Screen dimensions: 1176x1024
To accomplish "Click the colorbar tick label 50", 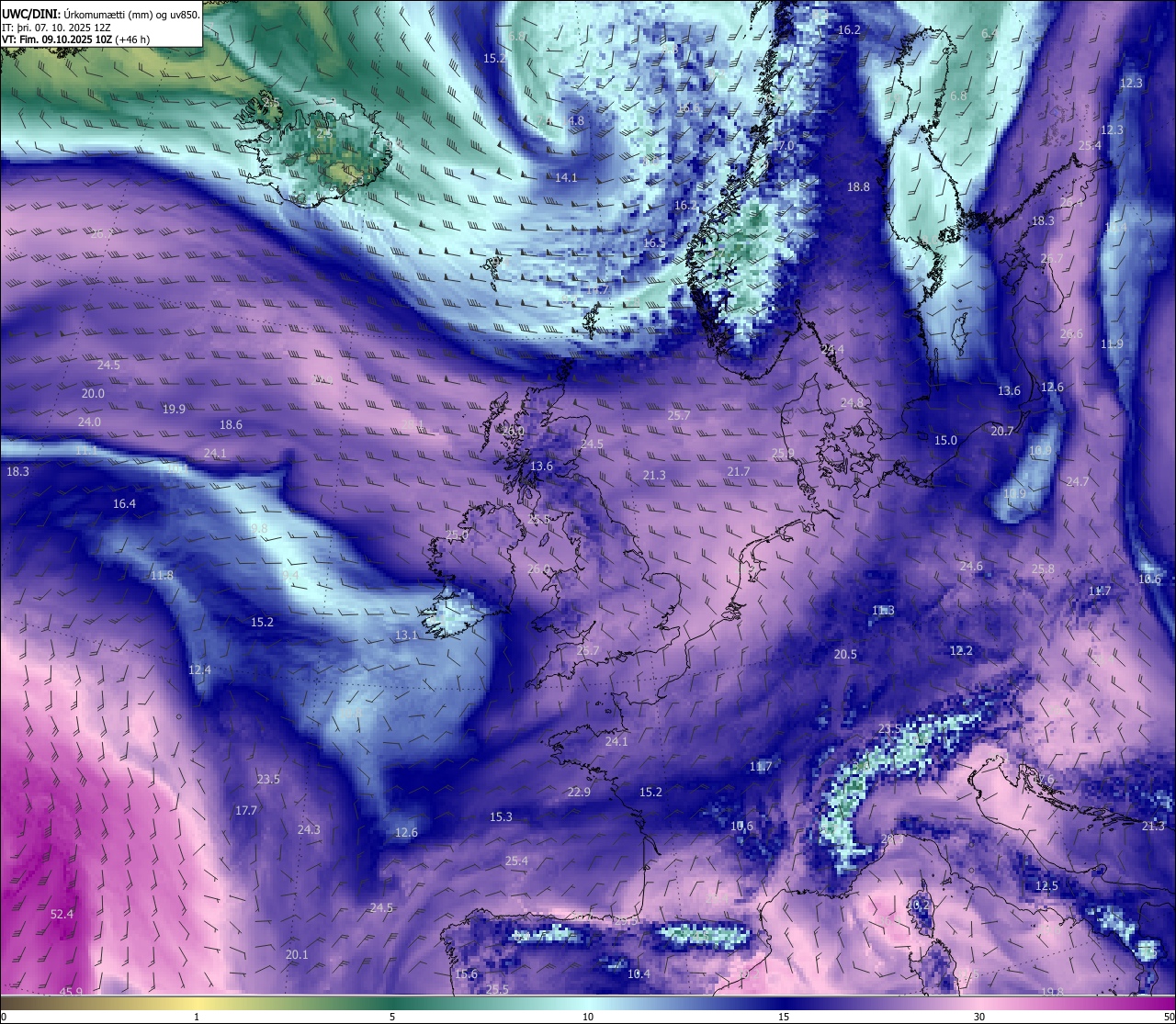I will [x=1169, y=1016].
